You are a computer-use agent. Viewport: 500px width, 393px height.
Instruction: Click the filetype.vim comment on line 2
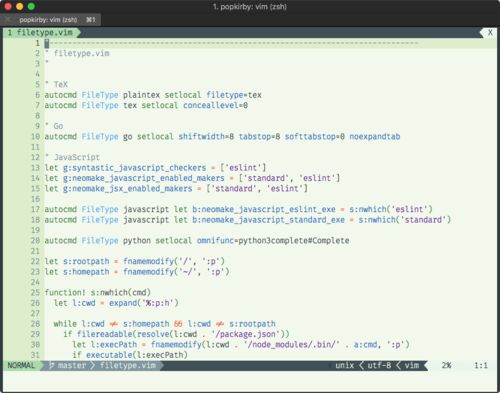click(77, 53)
